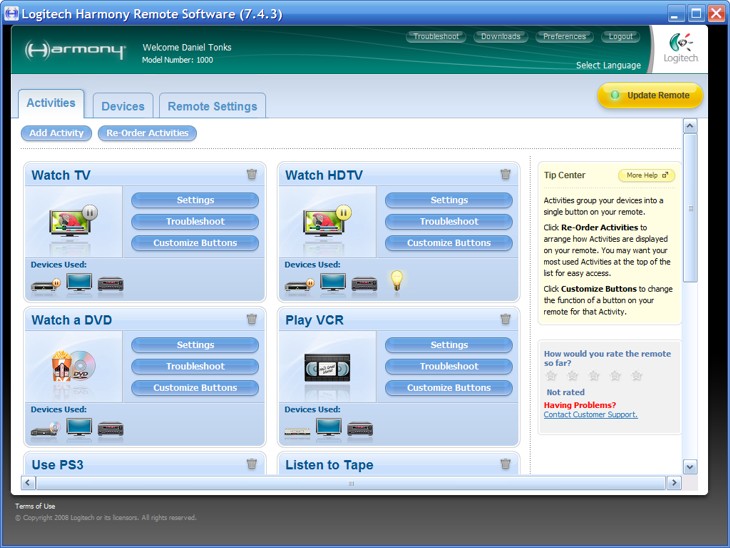The image size is (730, 548).
Task: Open Settings for Watch a DVD
Action: (195, 345)
